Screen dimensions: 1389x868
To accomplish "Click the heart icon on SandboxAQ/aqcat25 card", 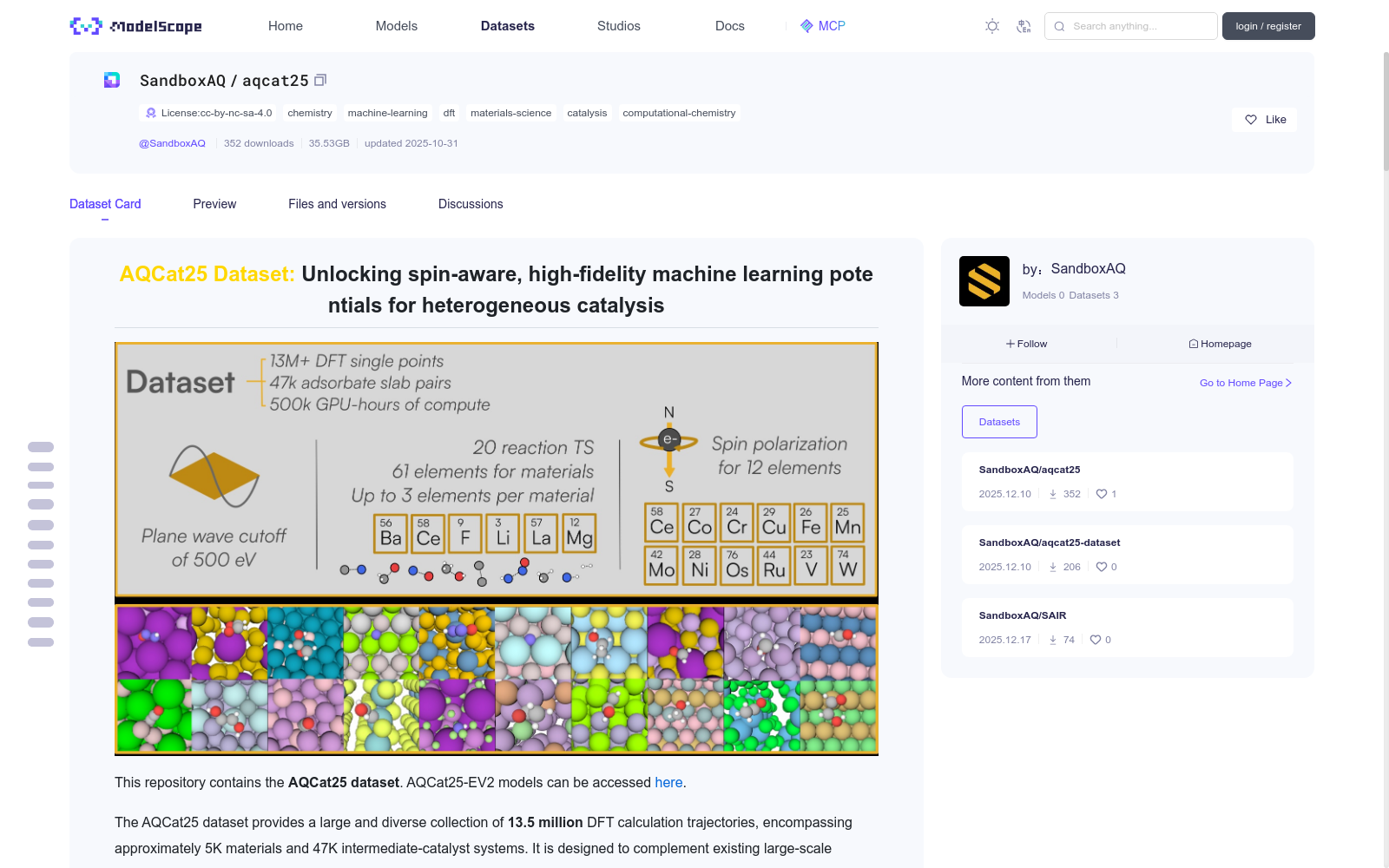I will [1102, 494].
